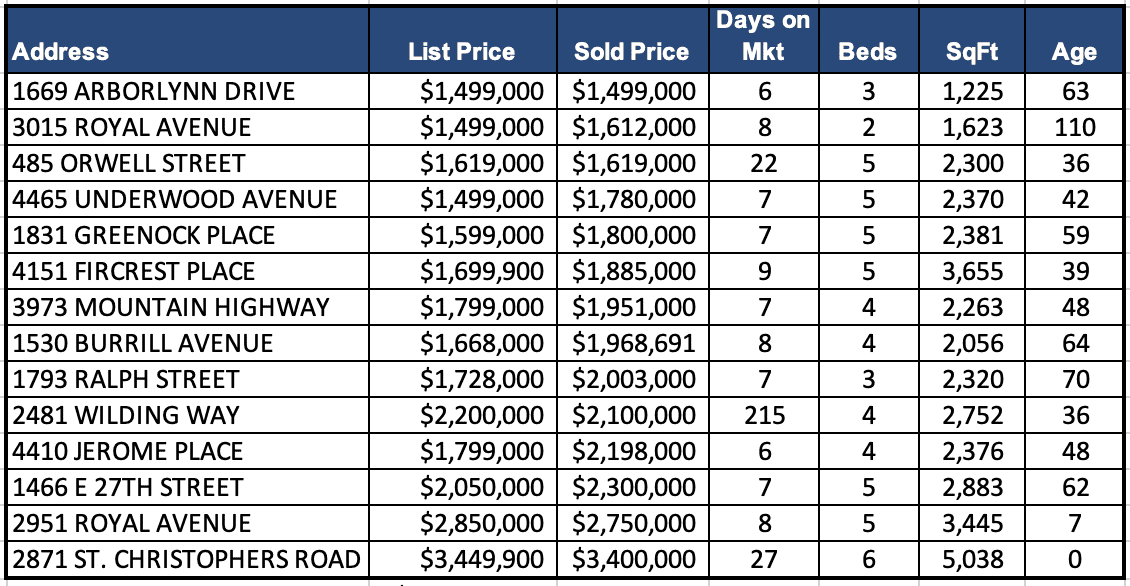Select the Sold Price header cell
Viewport: 1130px width, 586px height.
click(631, 52)
